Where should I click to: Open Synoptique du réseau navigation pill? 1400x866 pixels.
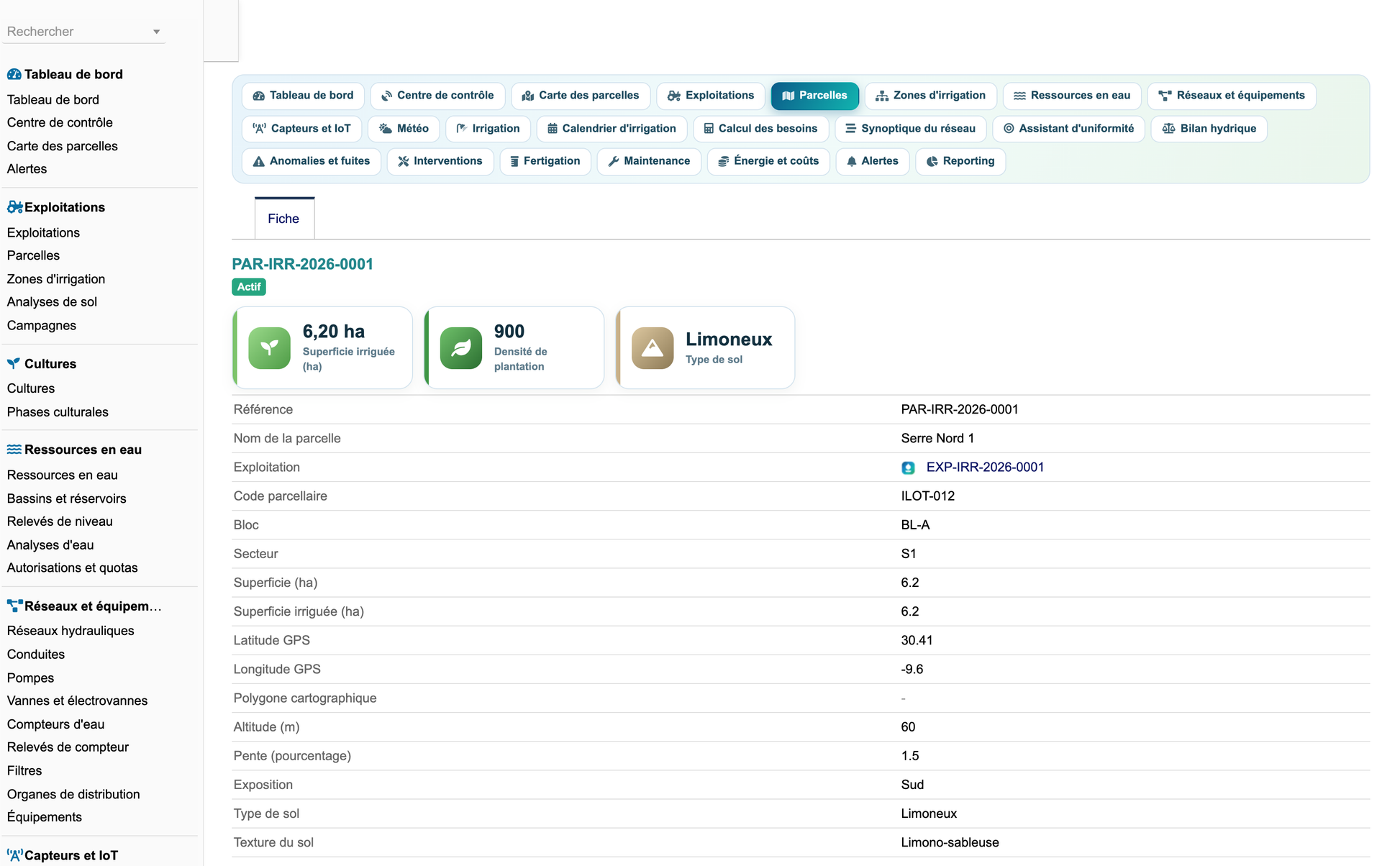[x=911, y=129]
